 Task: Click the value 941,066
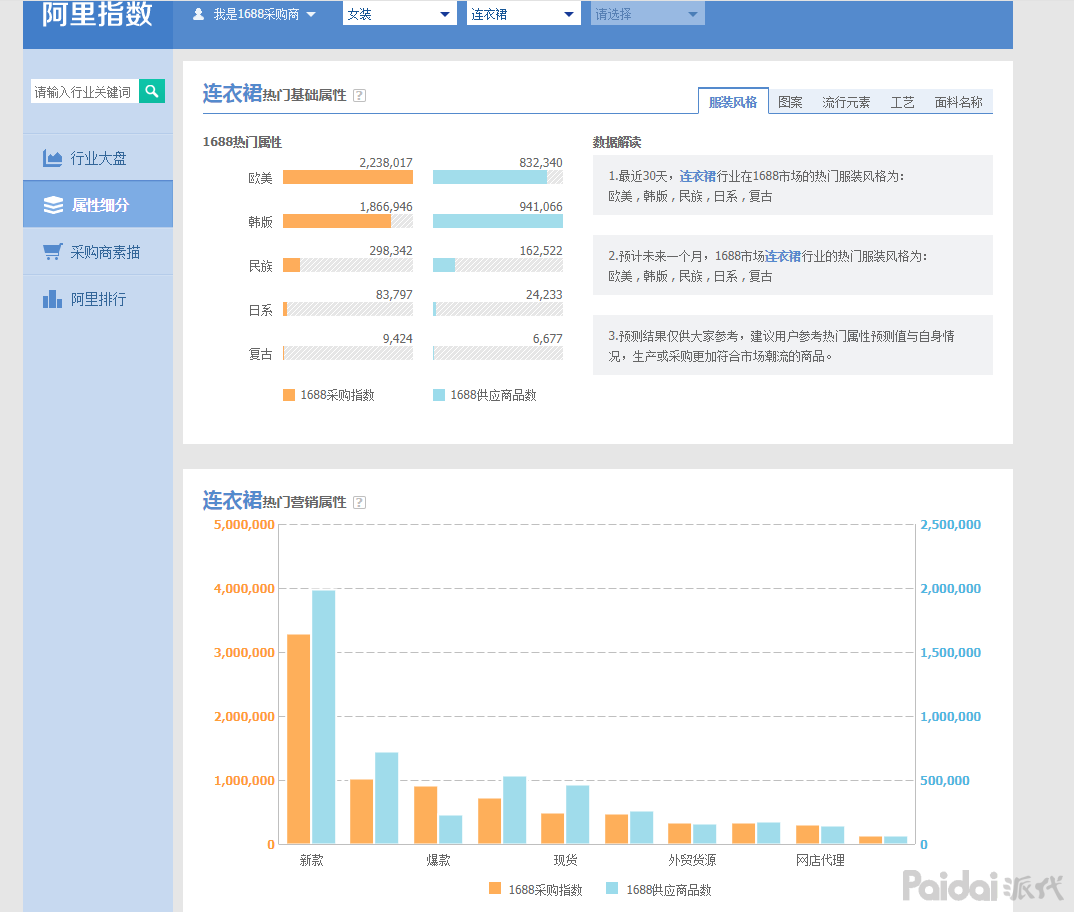point(540,206)
